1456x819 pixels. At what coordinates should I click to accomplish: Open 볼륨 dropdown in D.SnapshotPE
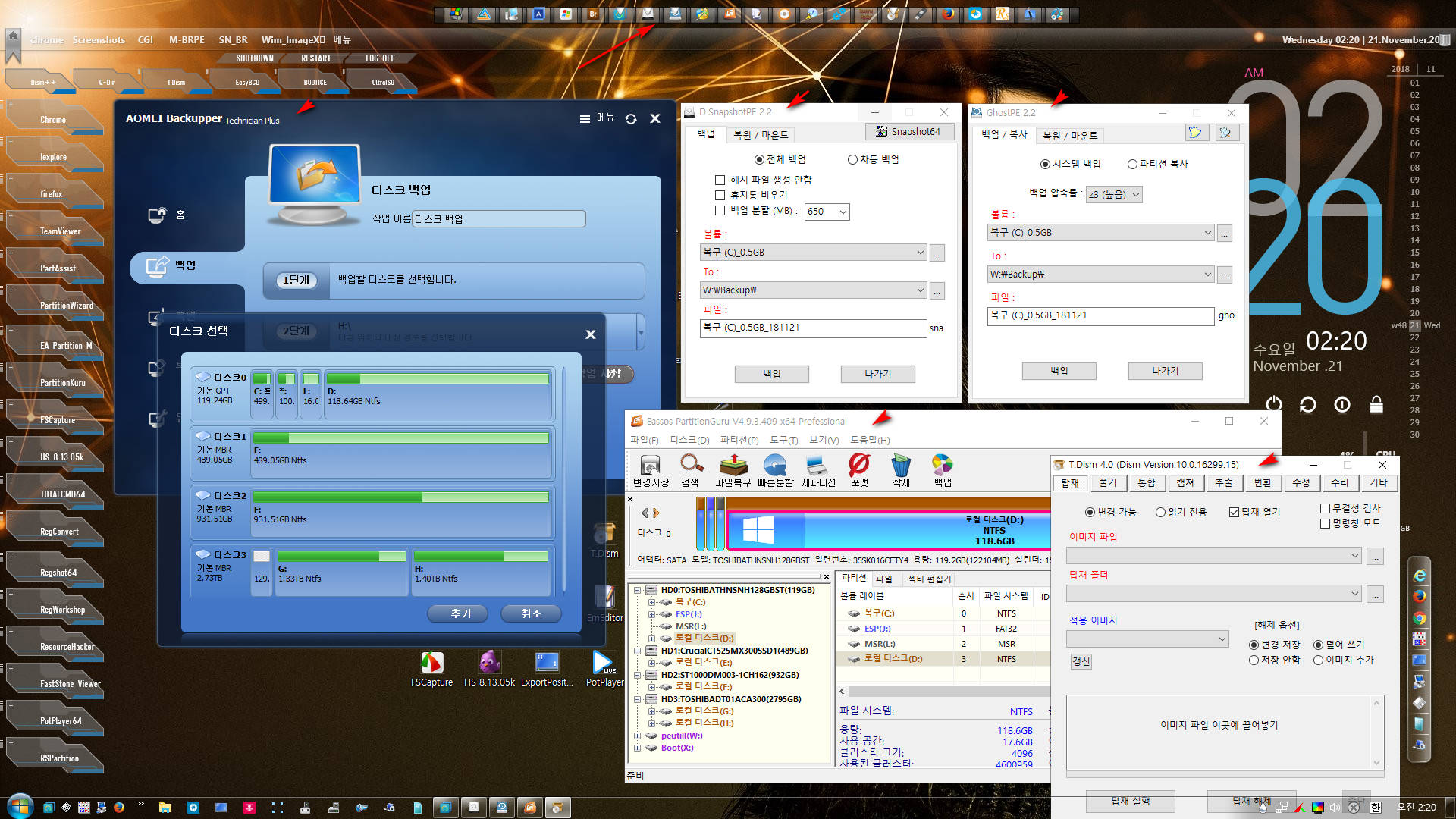point(920,253)
